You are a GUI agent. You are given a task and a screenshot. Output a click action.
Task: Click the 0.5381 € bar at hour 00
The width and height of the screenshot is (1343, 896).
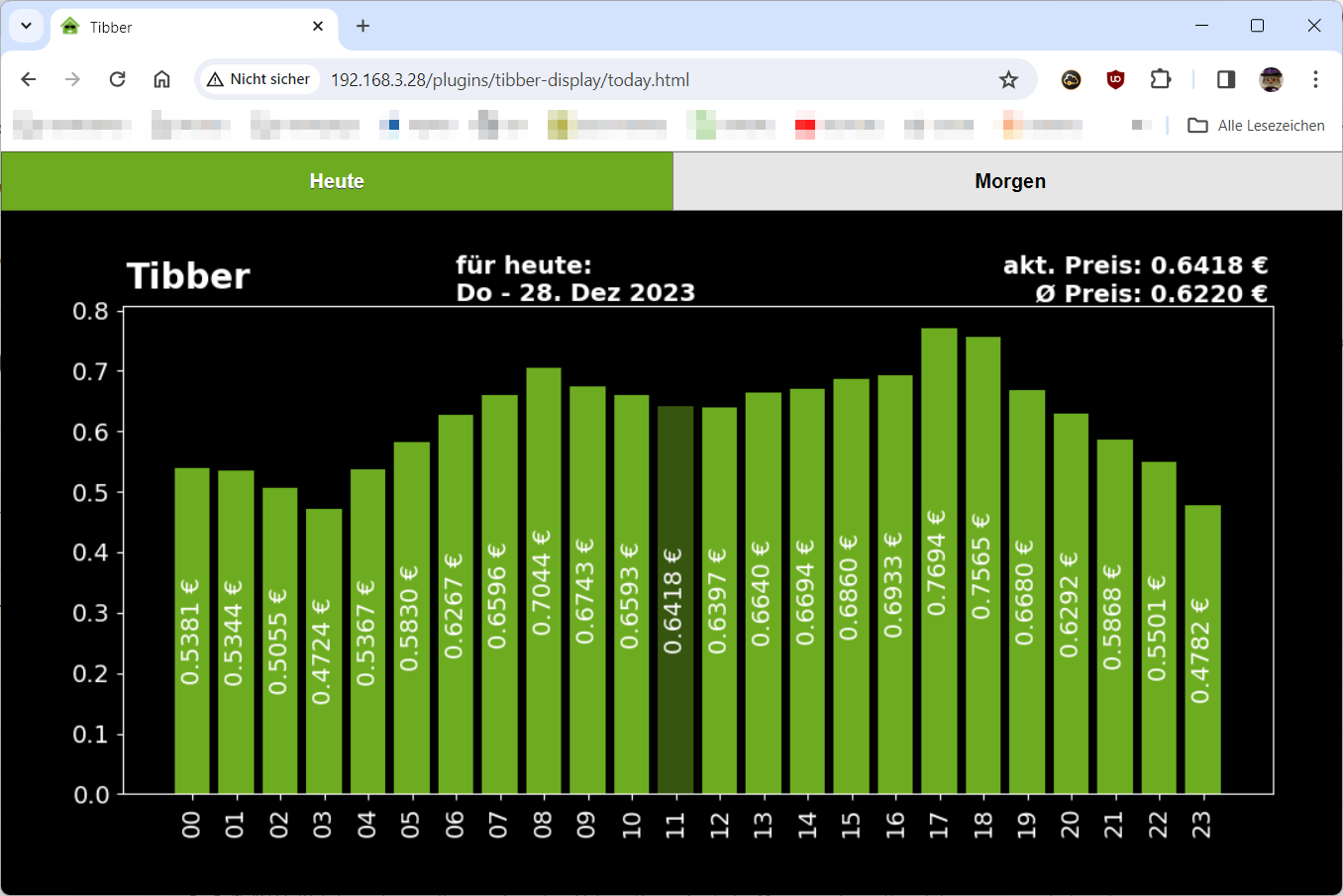(x=192, y=631)
